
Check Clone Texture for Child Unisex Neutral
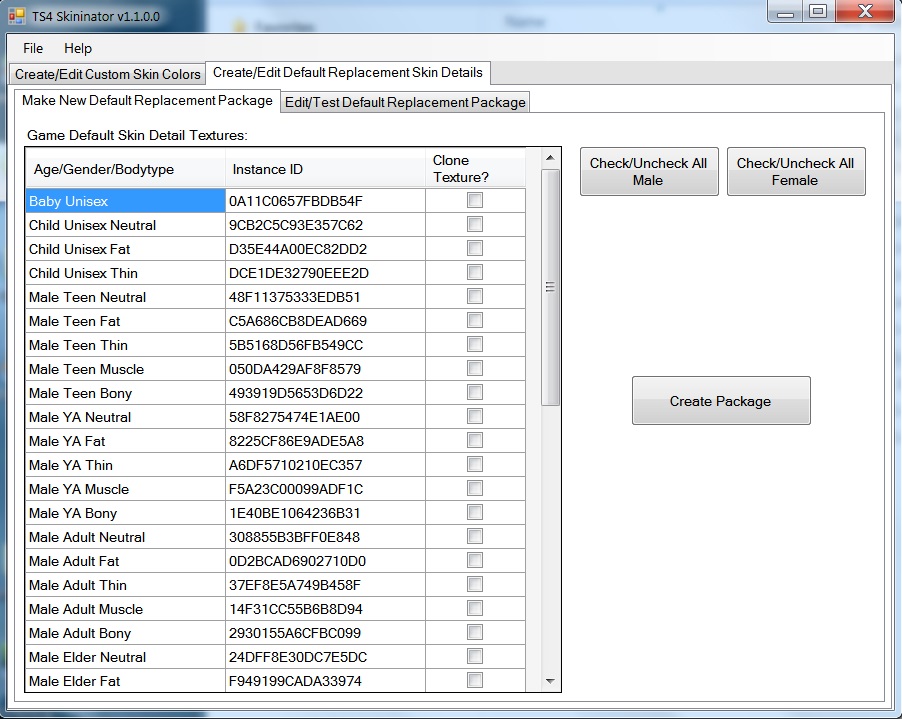475,224
